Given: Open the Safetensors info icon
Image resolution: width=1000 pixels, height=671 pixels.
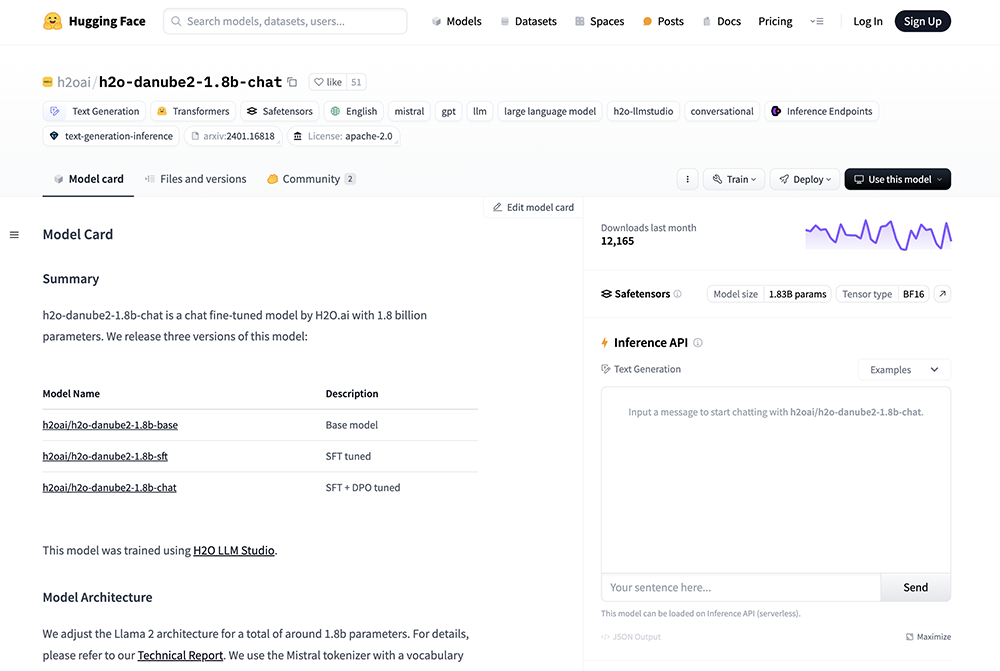Looking at the screenshot, I should [x=678, y=294].
